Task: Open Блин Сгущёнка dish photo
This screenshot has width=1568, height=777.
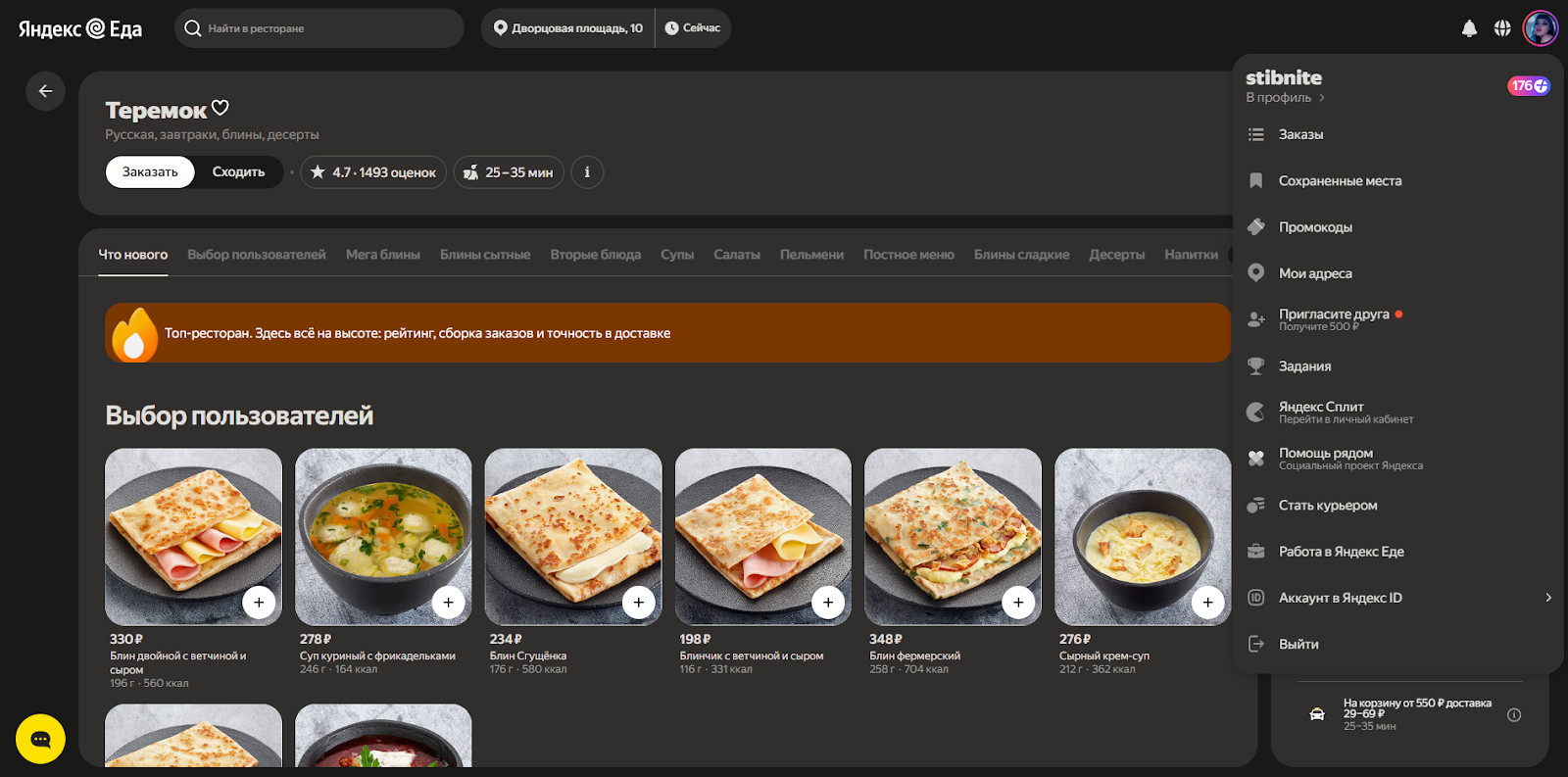Action: click(573, 537)
